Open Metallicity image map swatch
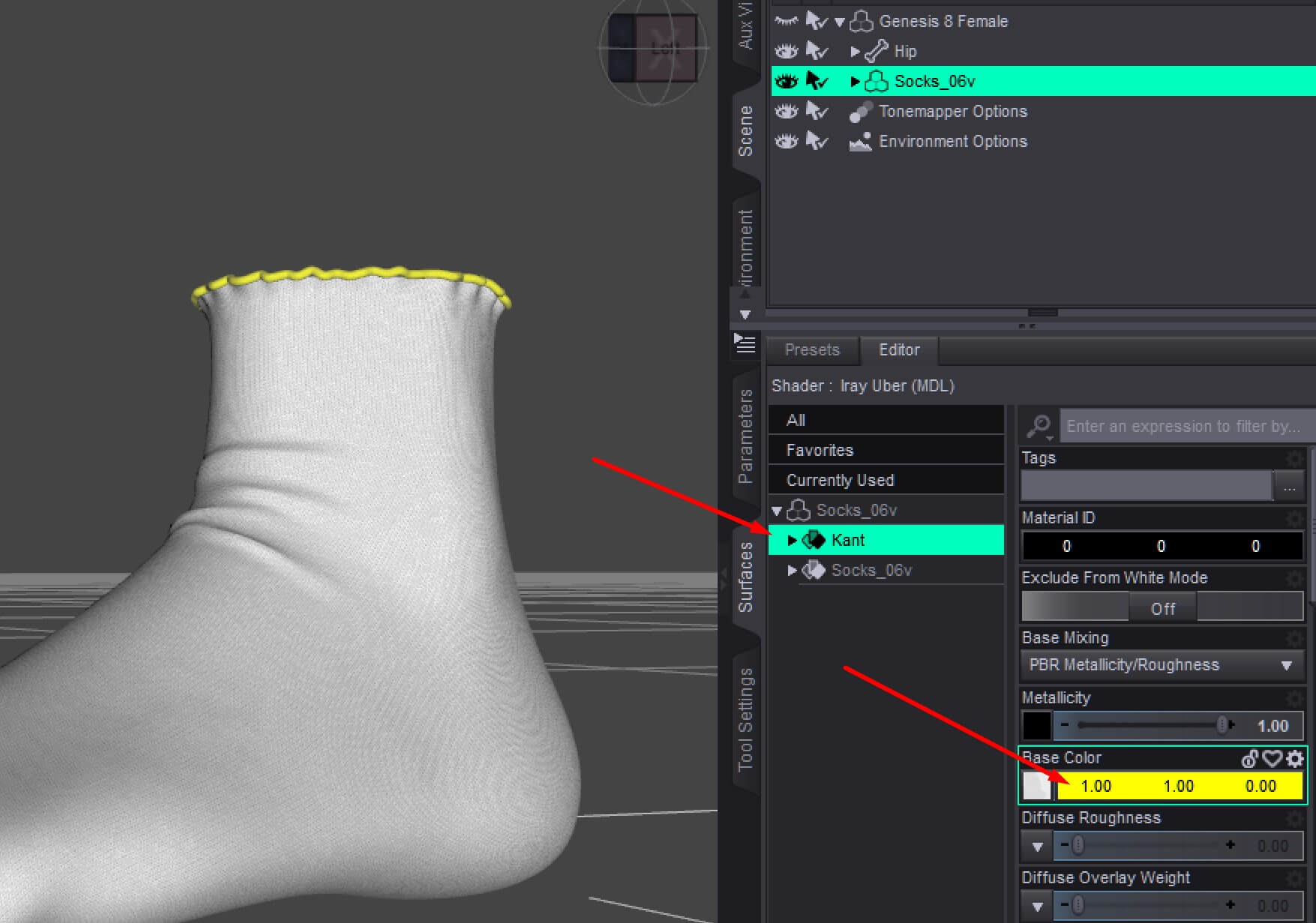The width and height of the screenshot is (1316, 923). pyautogui.click(x=1037, y=726)
